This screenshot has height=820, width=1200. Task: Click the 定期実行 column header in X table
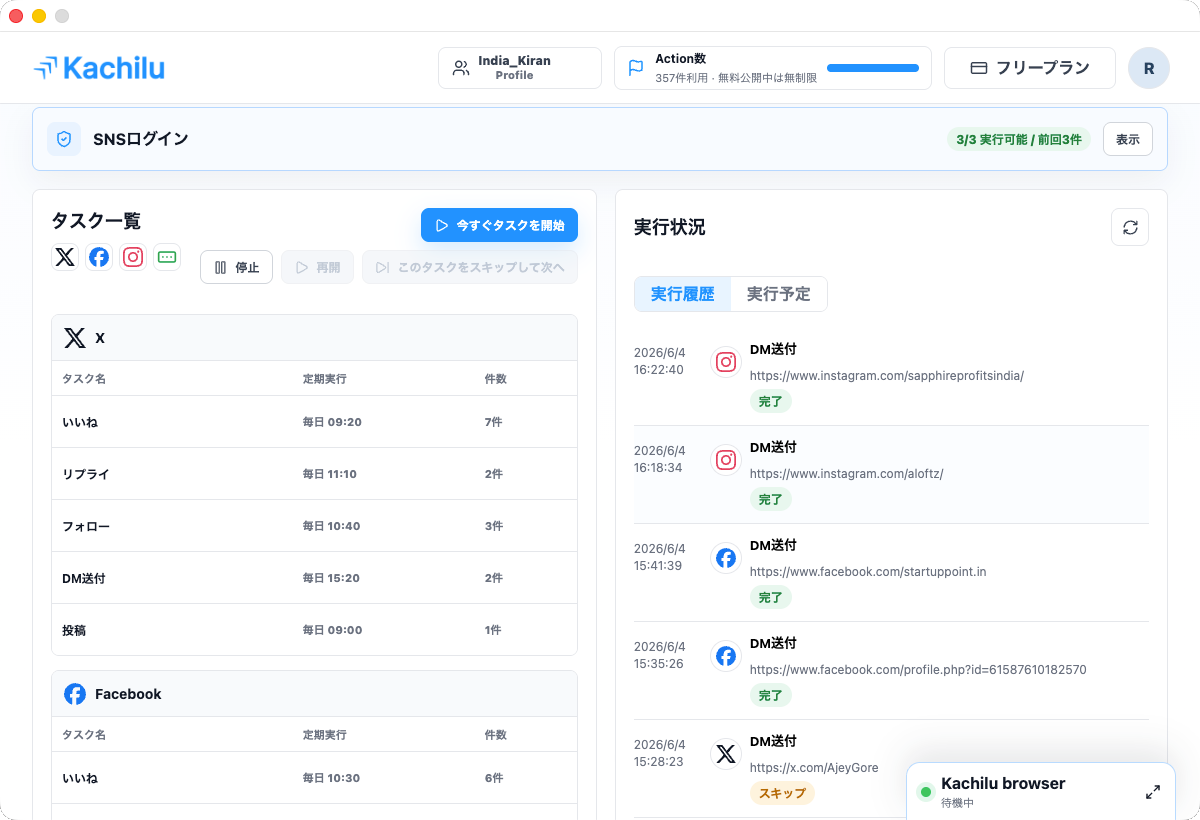325,379
